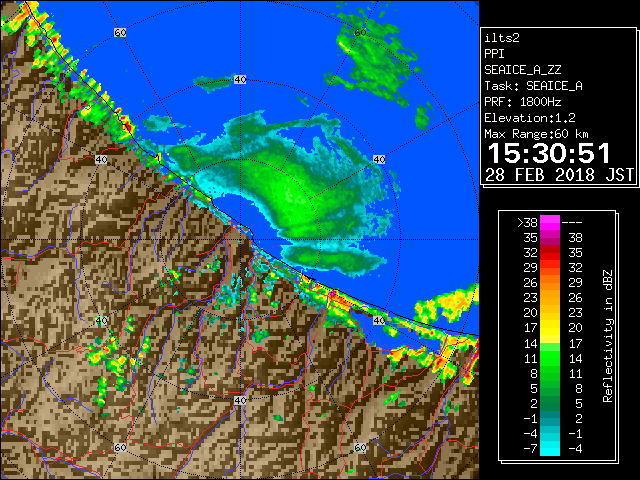The image size is (640, 480).
Task: Click the "Reflectivity in dBZ" axis label
Action: click(608, 336)
